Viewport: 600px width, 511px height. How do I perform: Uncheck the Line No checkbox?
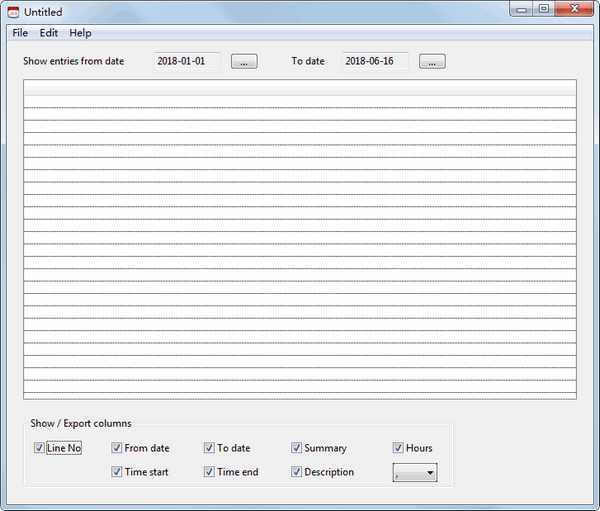[39, 447]
